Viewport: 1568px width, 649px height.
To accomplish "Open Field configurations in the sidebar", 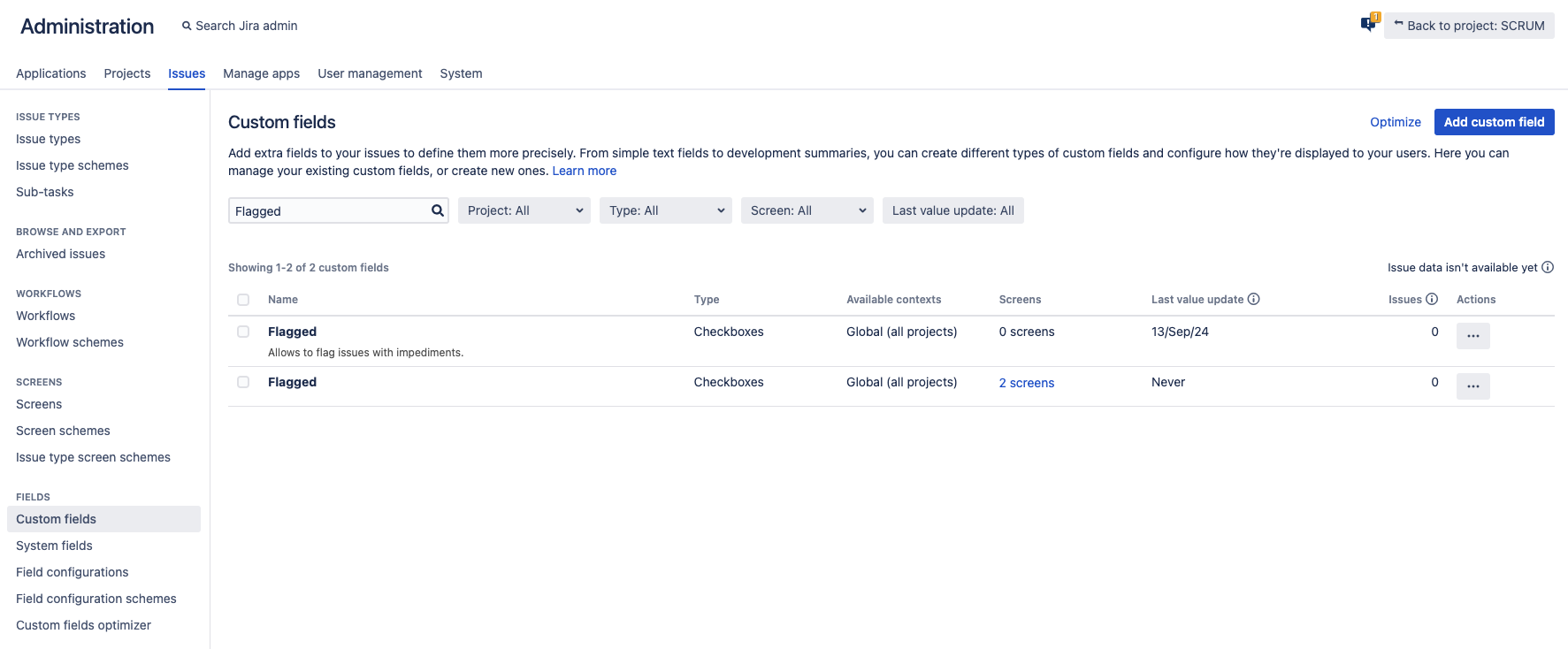I will click(x=73, y=572).
